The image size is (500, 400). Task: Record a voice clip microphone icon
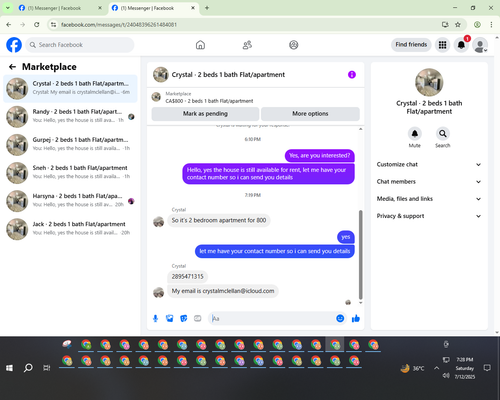(x=155, y=318)
